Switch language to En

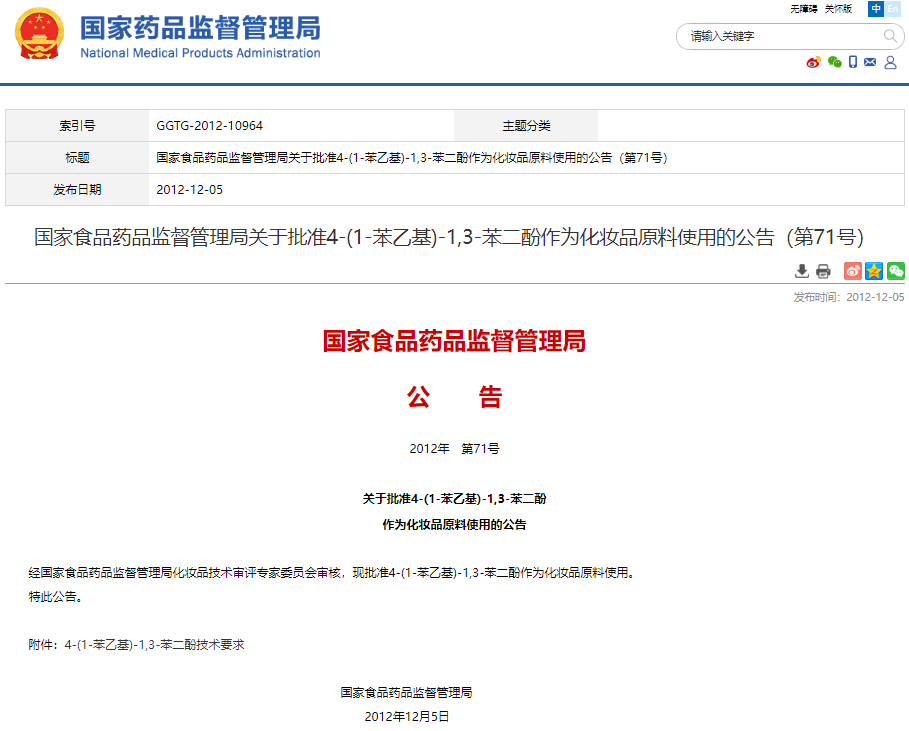892,9
